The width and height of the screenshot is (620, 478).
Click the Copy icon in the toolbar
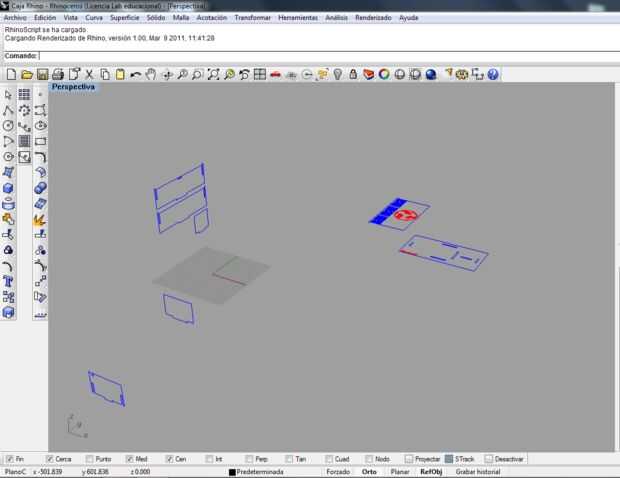pyautogui.click(x=105, y=74)
